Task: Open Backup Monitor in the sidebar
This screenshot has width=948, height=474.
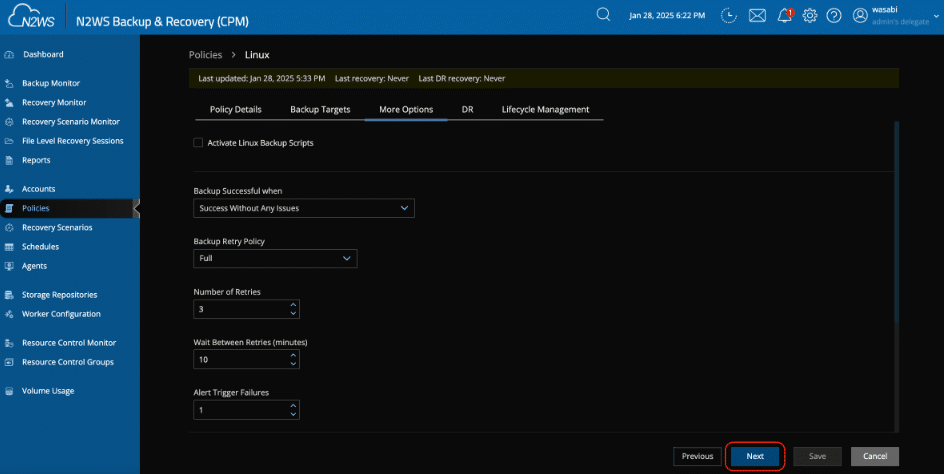Action: click(51, 83)
